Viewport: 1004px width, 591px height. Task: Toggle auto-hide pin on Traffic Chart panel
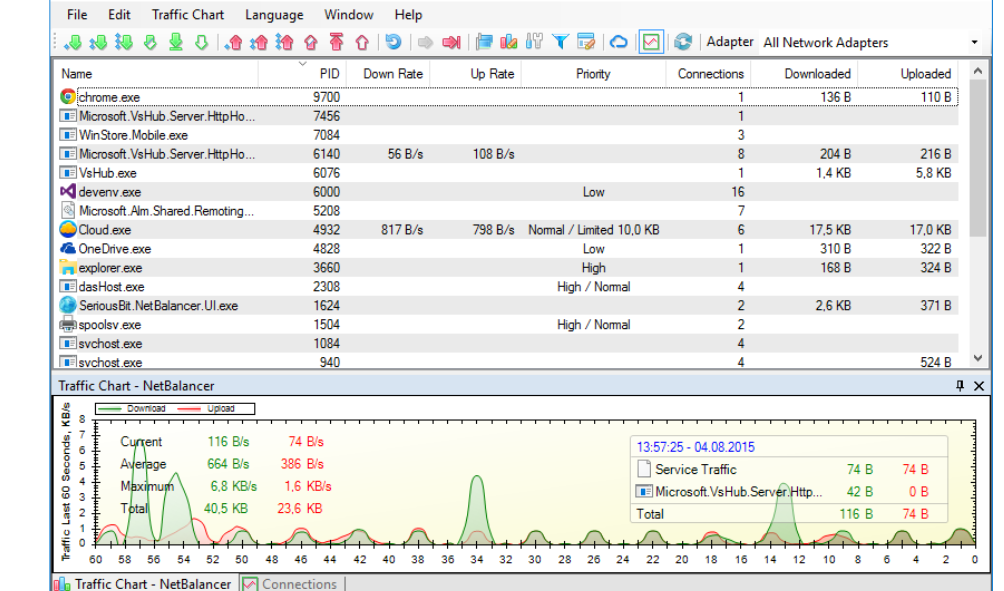(961, 385)
